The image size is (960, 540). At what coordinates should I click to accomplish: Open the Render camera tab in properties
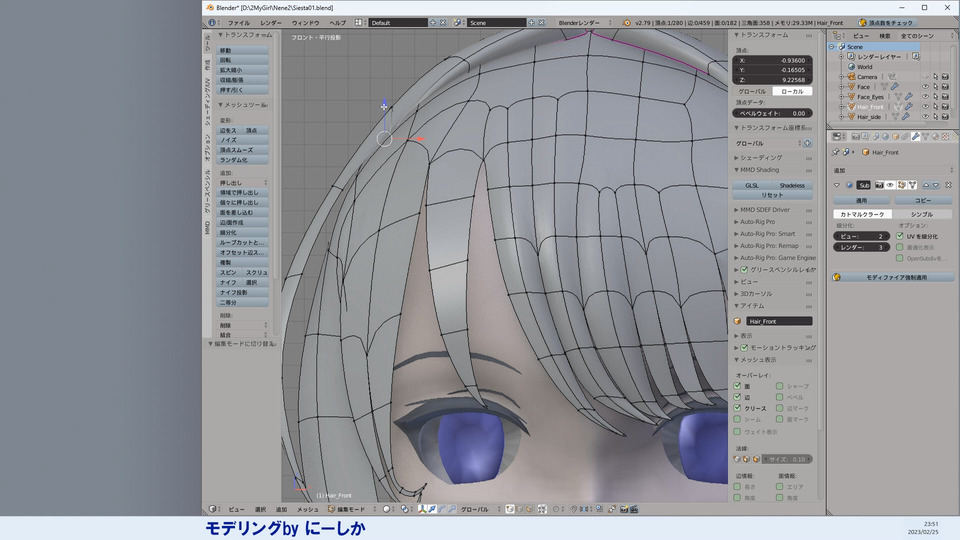(856, 137)
